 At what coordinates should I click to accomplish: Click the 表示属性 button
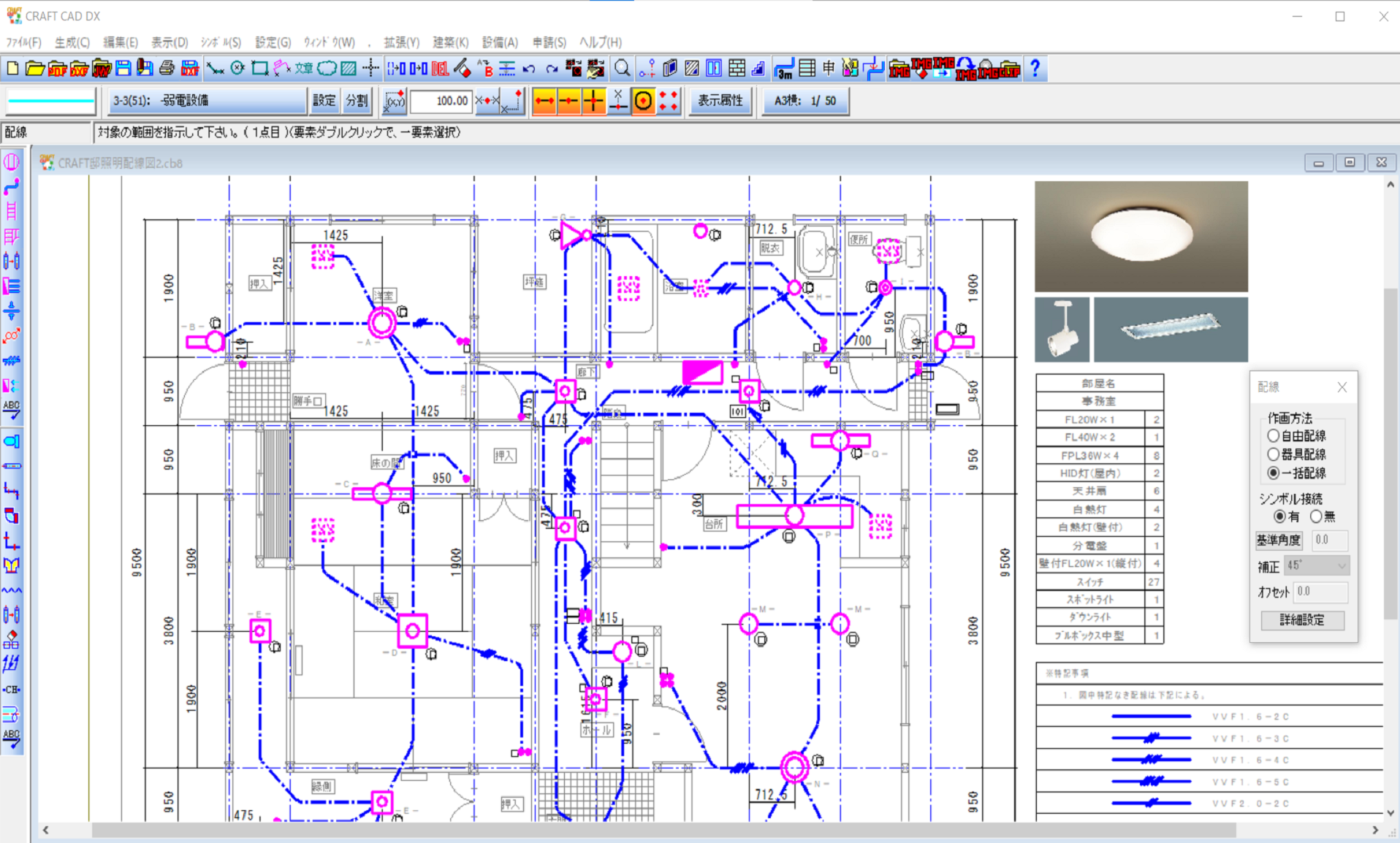(720, 101)
